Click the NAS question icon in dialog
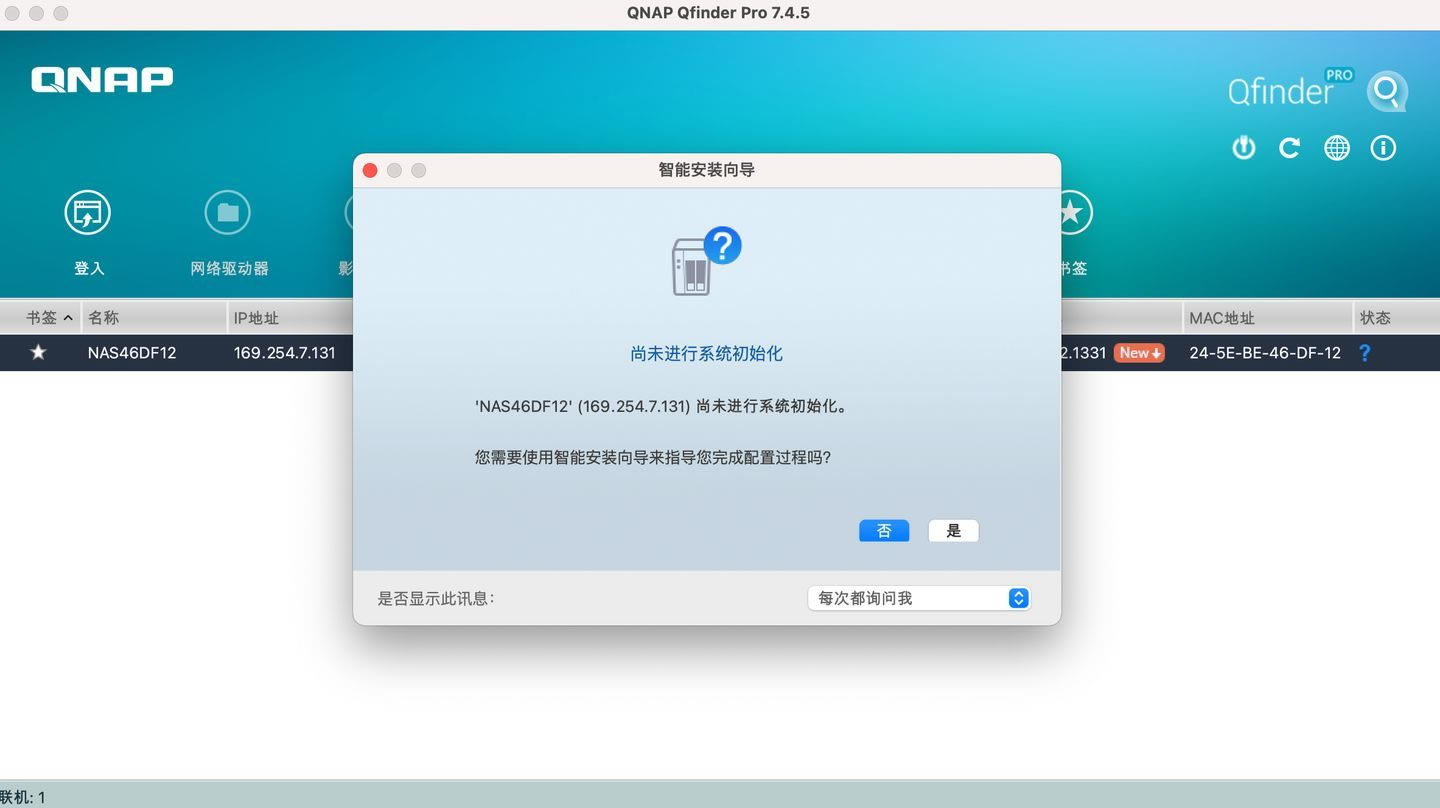Screen dimensions: 1440x808 pos(706,261)
